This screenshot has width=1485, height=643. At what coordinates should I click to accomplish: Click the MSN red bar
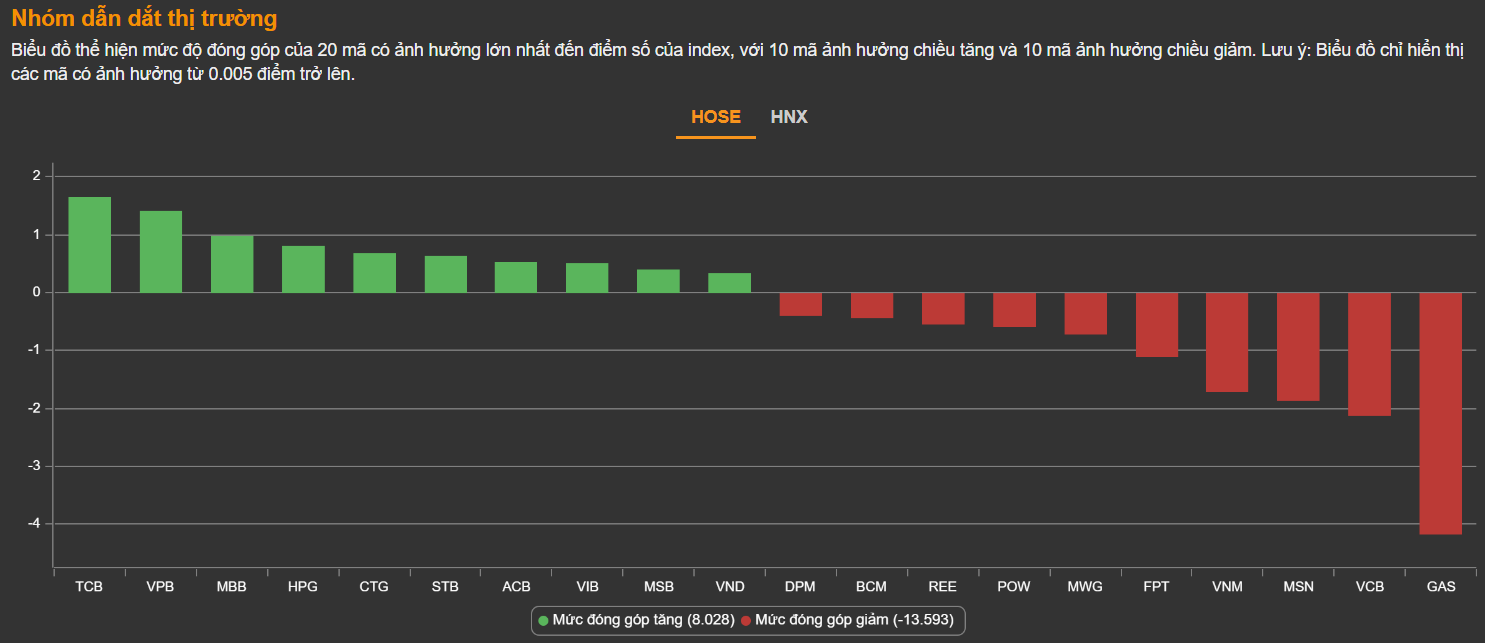click(x=1298, y=347)
